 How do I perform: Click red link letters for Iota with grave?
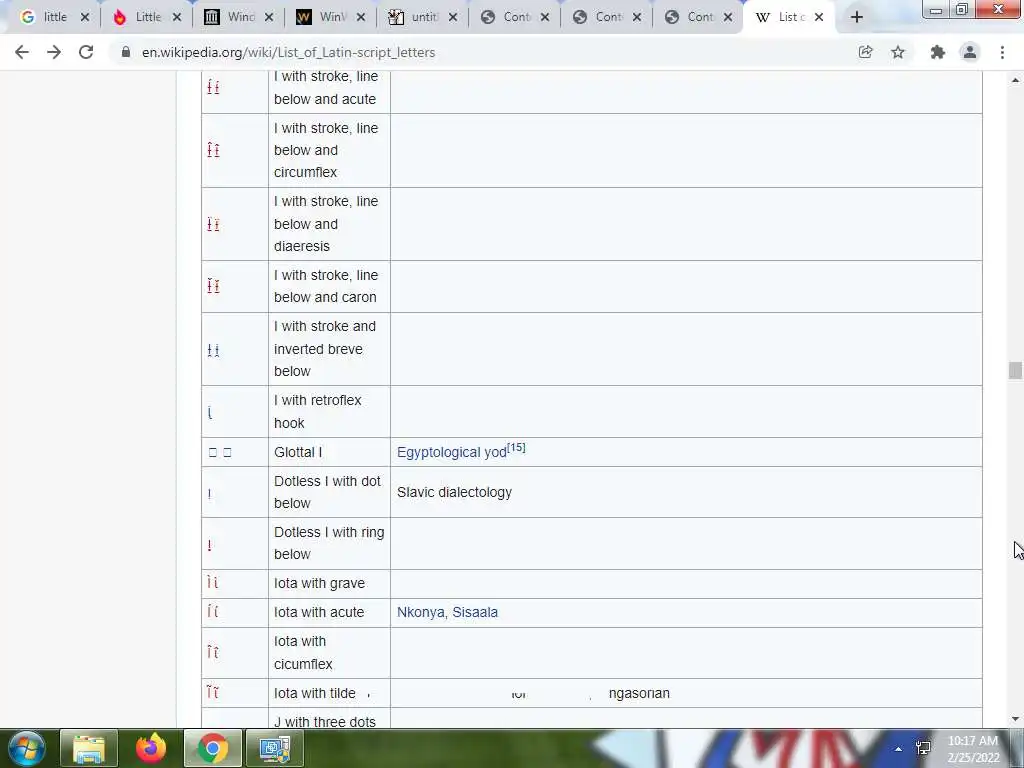pos(212,583)
